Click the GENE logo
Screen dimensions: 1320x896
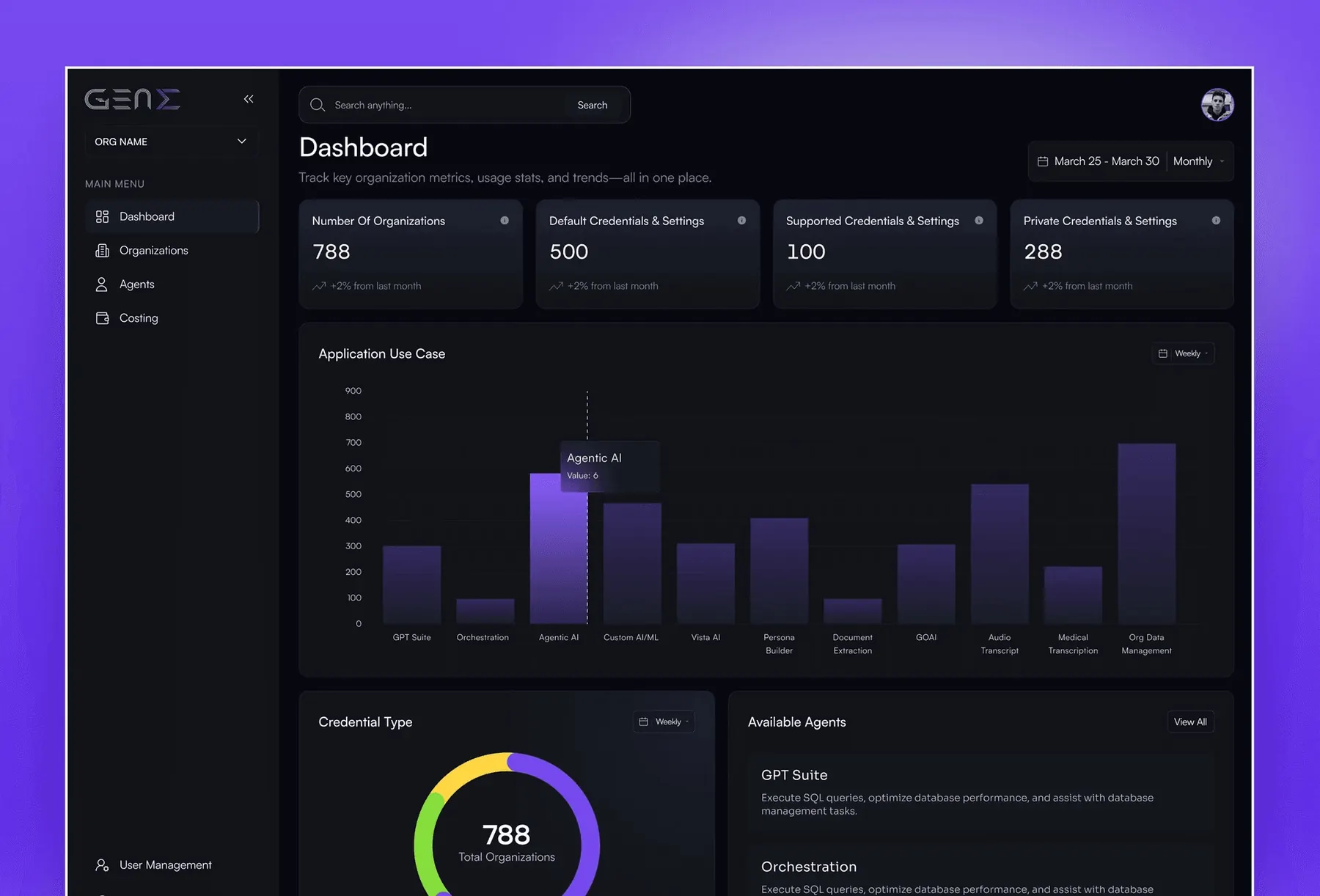pyautogui.click(x=133, y=99)
